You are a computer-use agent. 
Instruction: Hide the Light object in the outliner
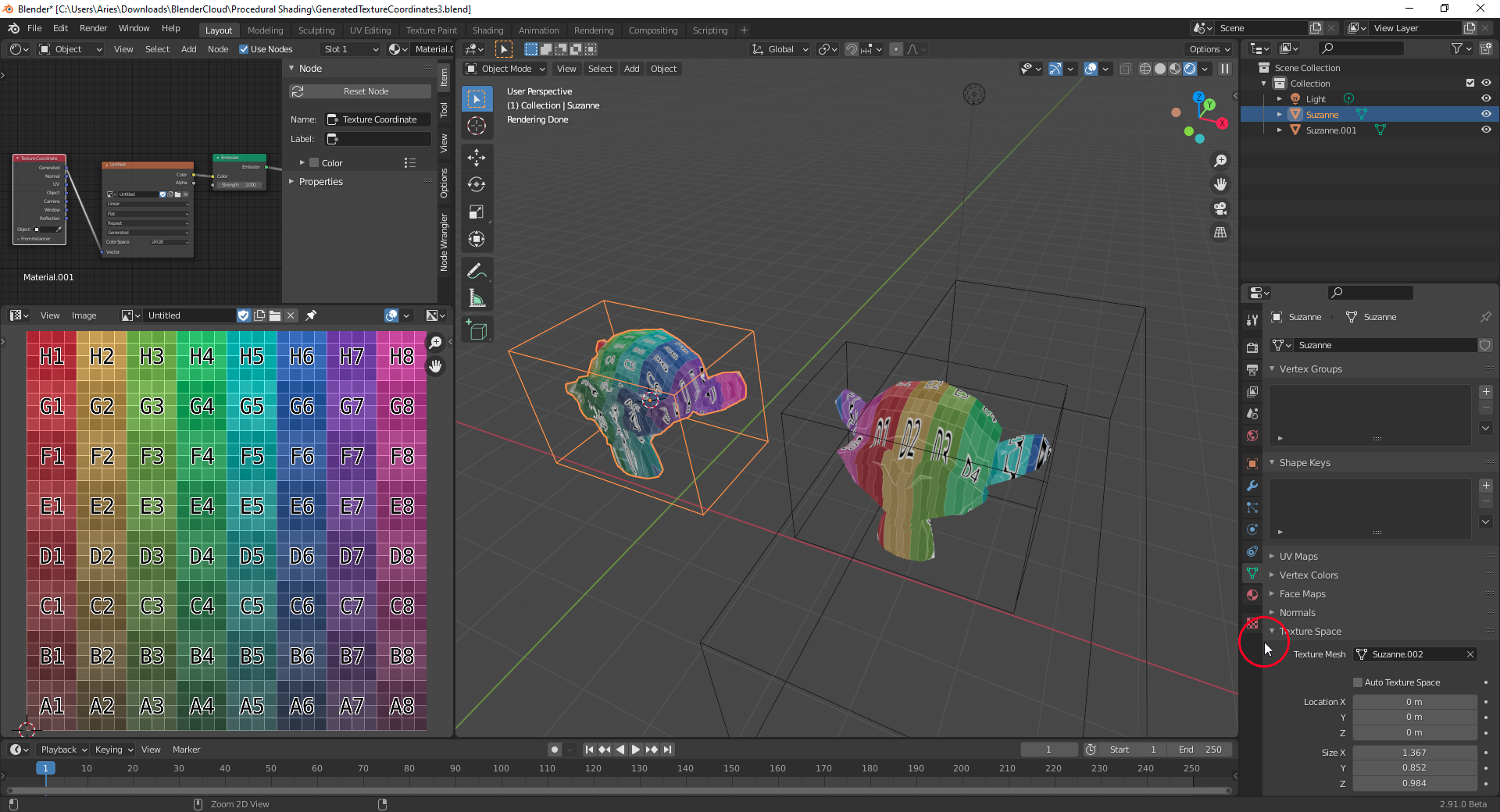pyautogui.click(x=1487, y=98)
